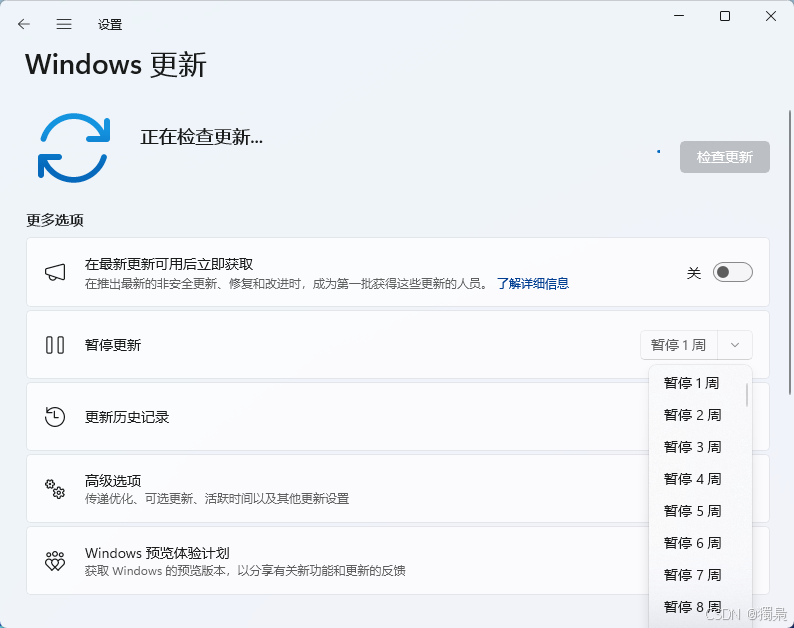The height and width of the screenshot is (628, 794).
Task: Click the main page vertical scrollbar
Action: [789, 252]
